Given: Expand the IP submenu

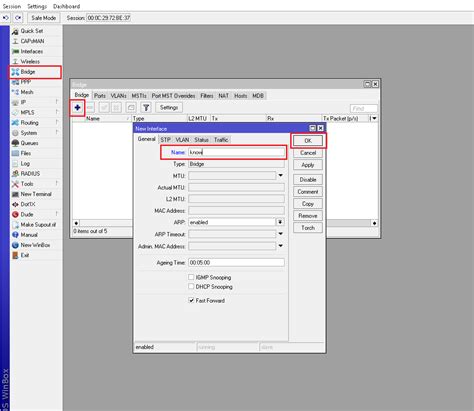Looking at the screenshot, I should point(57,102).
